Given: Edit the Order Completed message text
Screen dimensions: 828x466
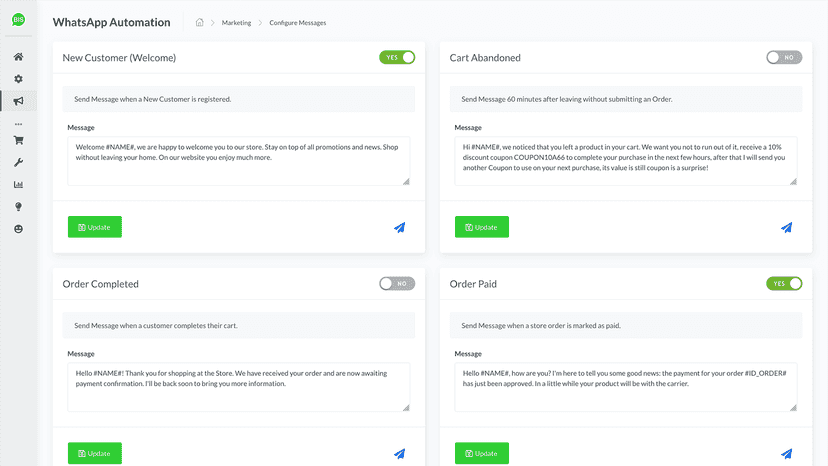Looking at the screenshot, I should (x=239, y=387).
